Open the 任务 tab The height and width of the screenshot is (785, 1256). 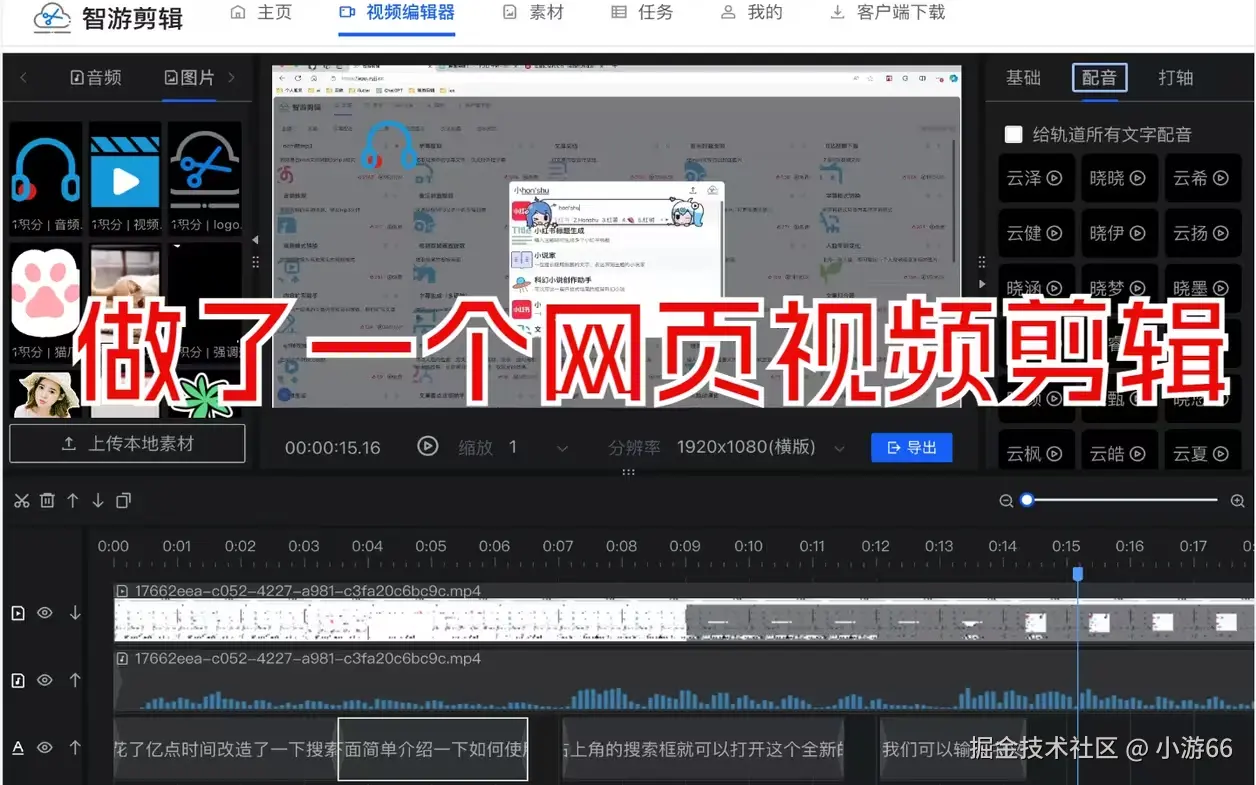pos(642,13)
